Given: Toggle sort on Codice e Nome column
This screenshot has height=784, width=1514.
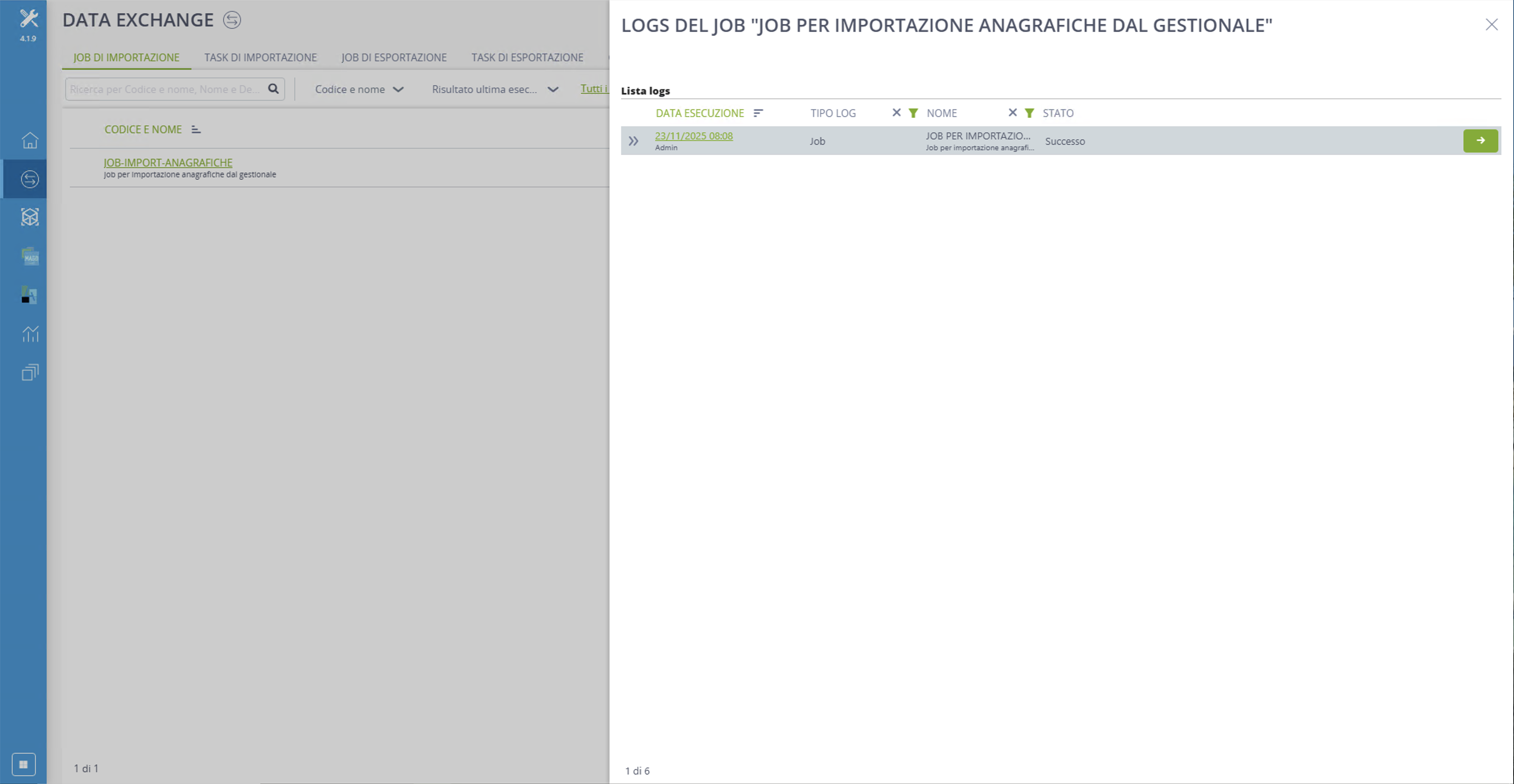Looking at the screenshot, I should coord(196,129).
